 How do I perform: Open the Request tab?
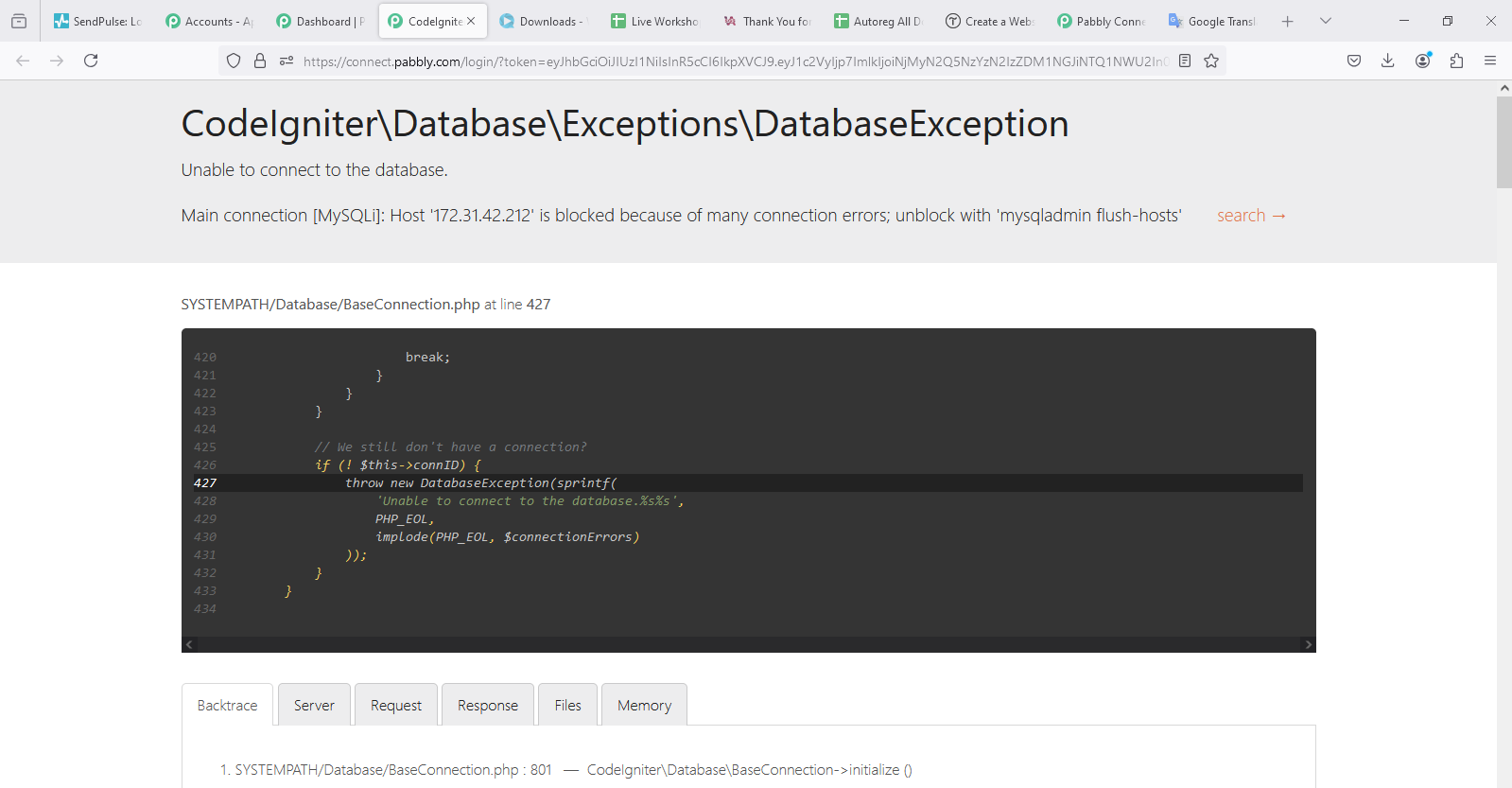396,705
